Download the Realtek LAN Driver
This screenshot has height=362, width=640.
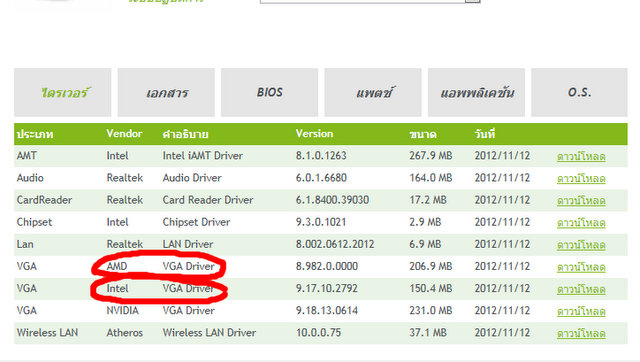click(x=581, y=245)
